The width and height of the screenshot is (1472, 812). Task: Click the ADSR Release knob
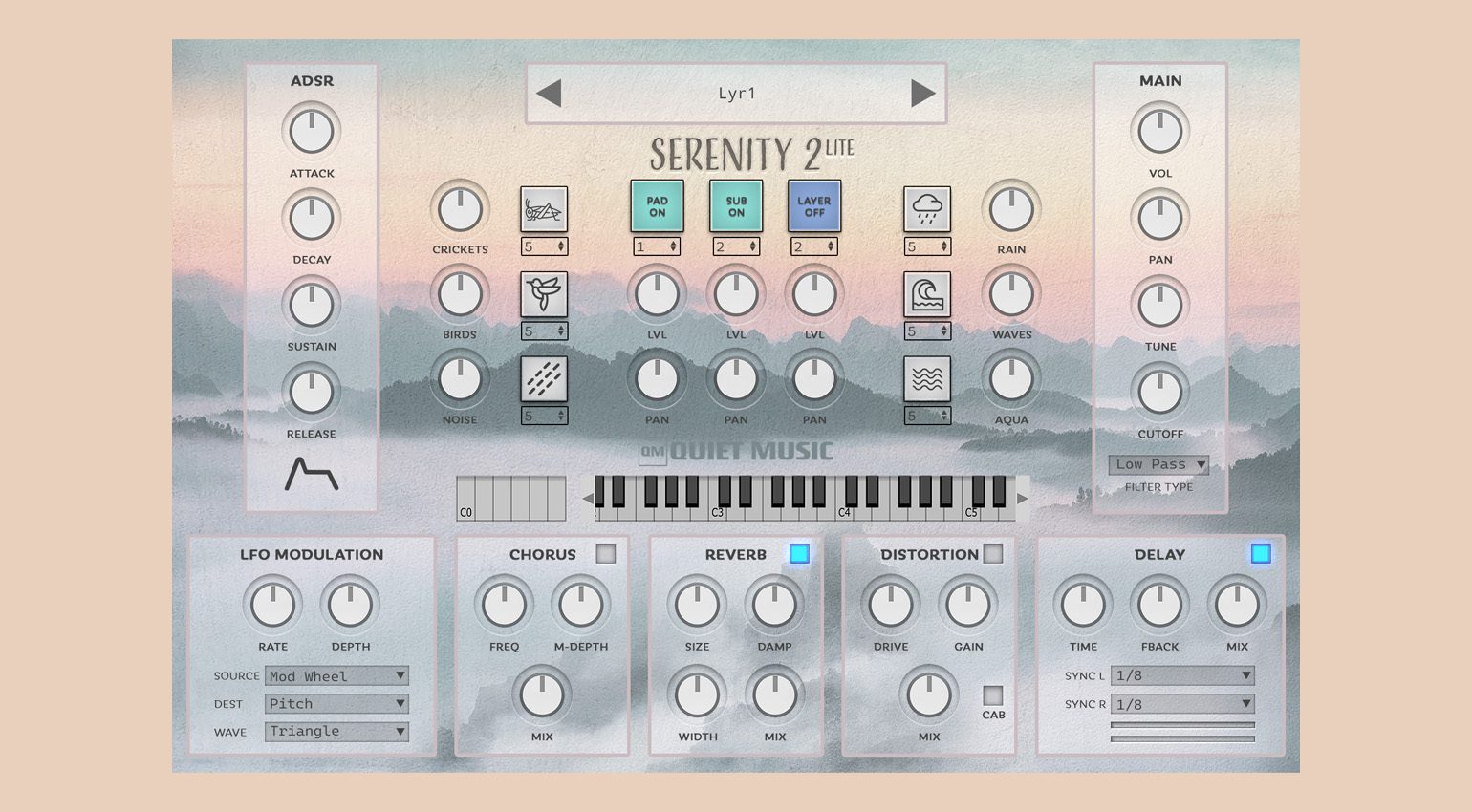click(x=312, y=392)
